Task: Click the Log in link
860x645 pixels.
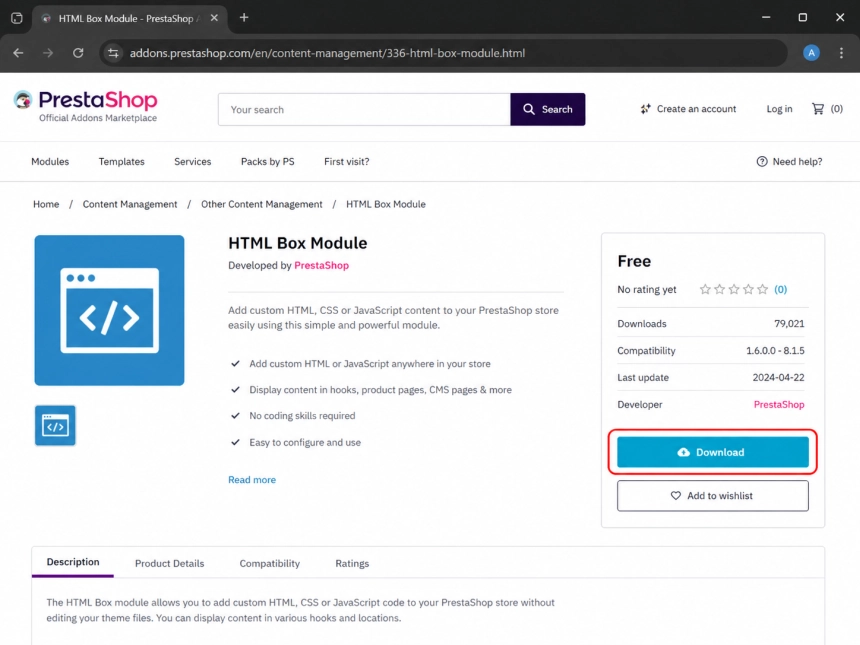Action: 779,109
